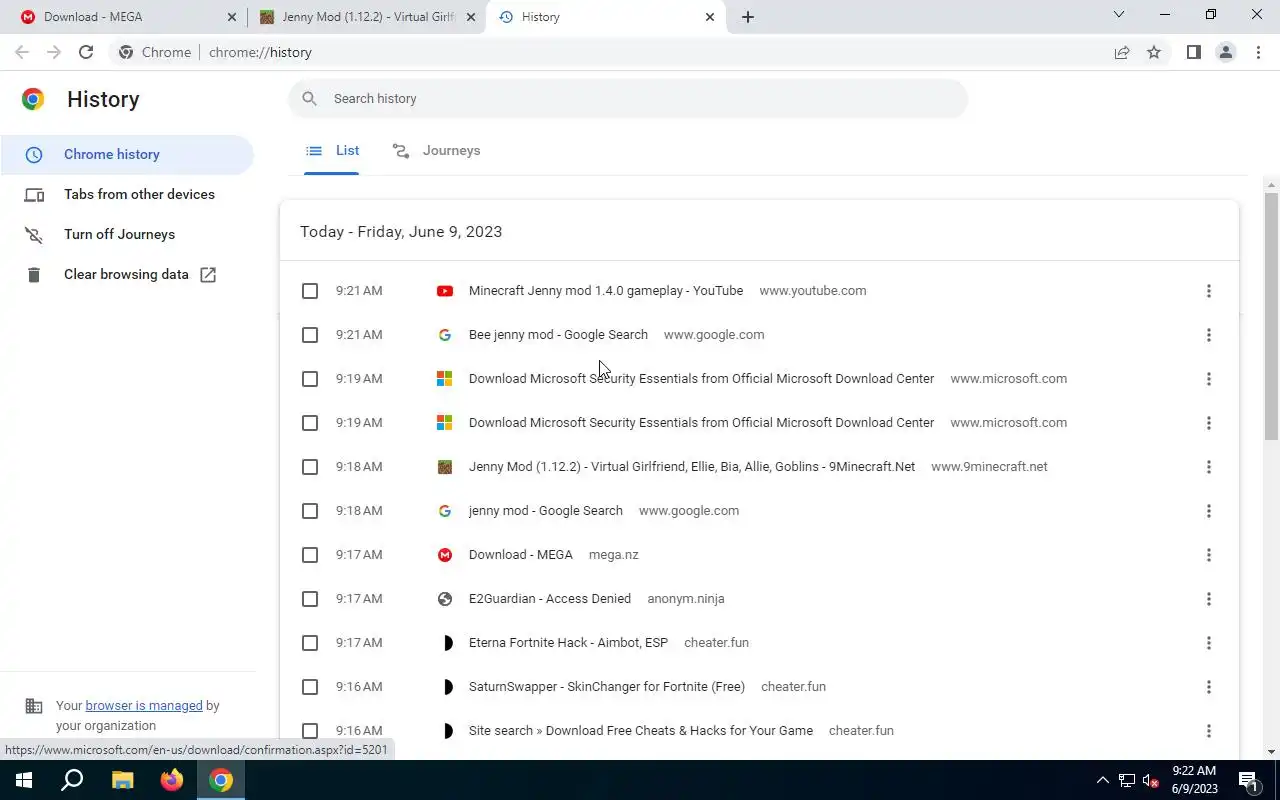The height and width of the screenshot is (800, 1280).
Task: Click the 9Minecraft favicon in history list
Action: click(445, 467)
